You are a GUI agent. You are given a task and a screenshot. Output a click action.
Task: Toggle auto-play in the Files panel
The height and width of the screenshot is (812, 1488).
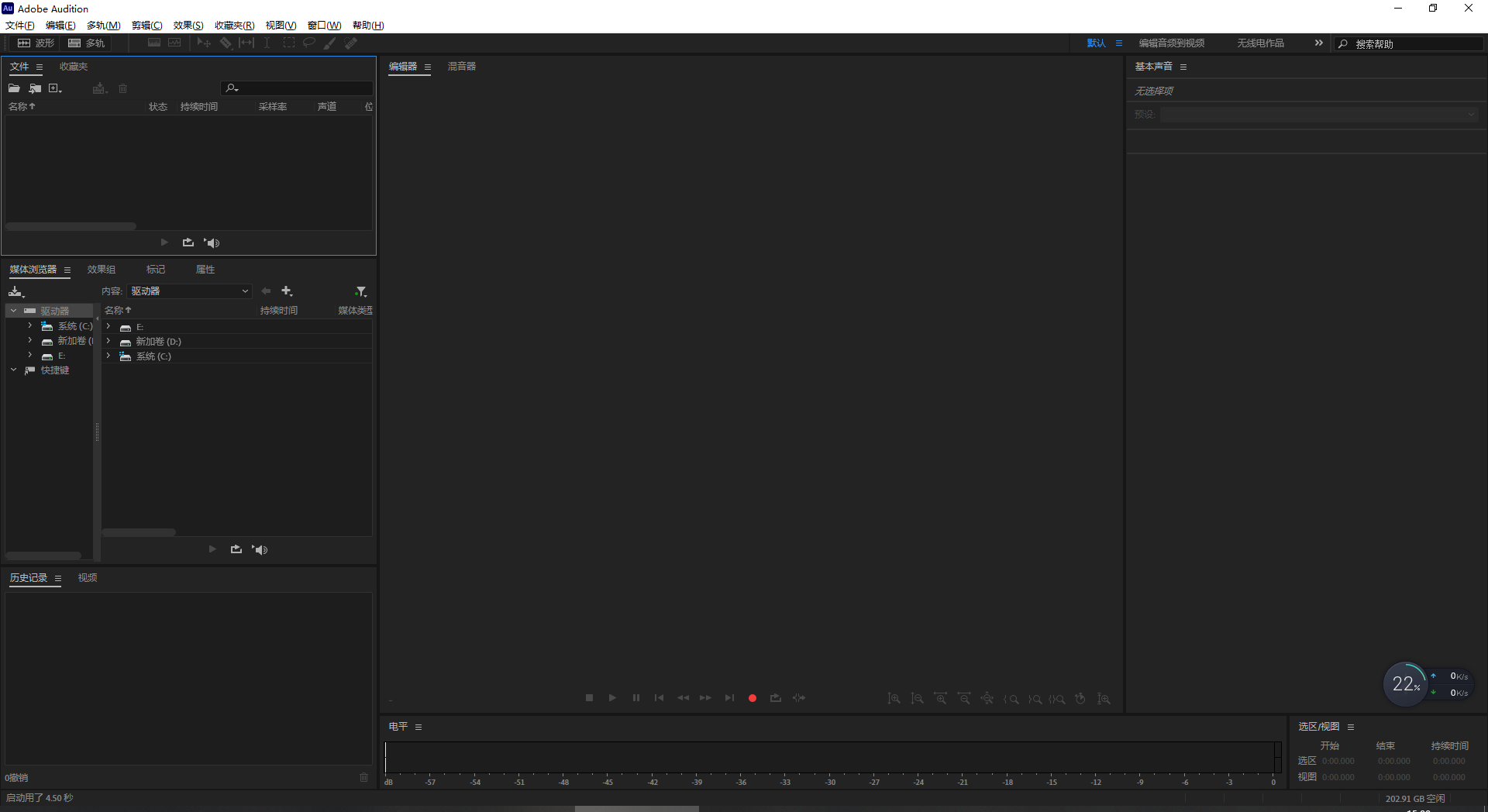tap(212, 243)
